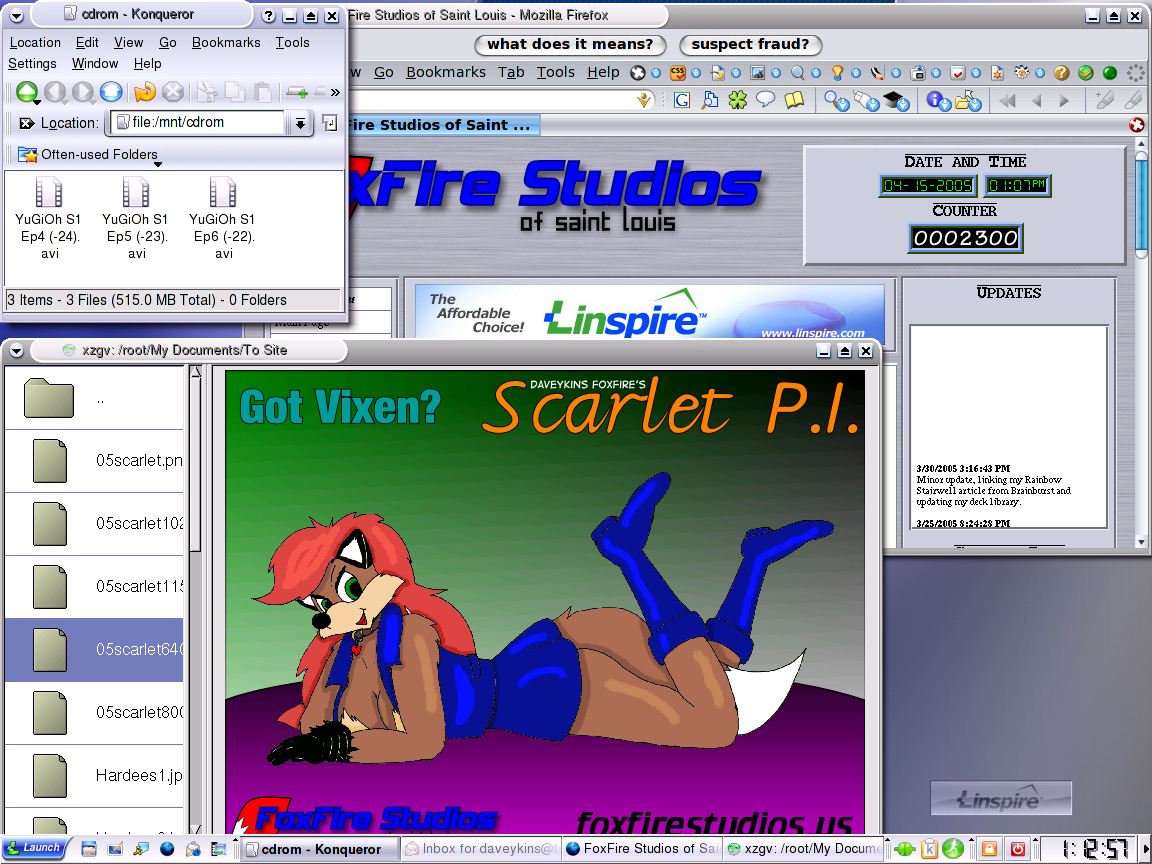Open the Location menu in Konqueror

pos(35,43)
